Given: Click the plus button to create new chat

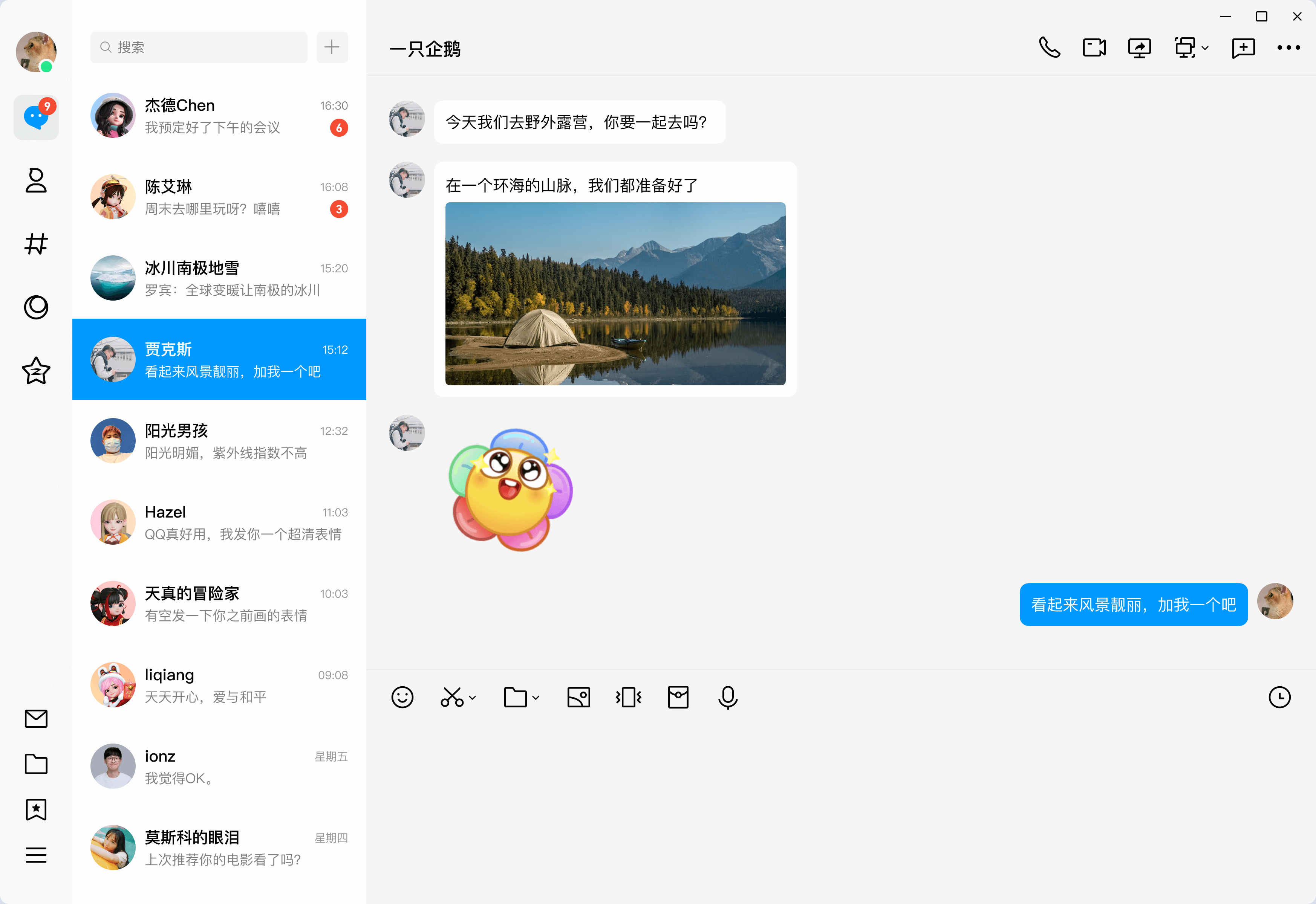Looking at the screenshot, I should pyautogui.click(x=332, y=47).
